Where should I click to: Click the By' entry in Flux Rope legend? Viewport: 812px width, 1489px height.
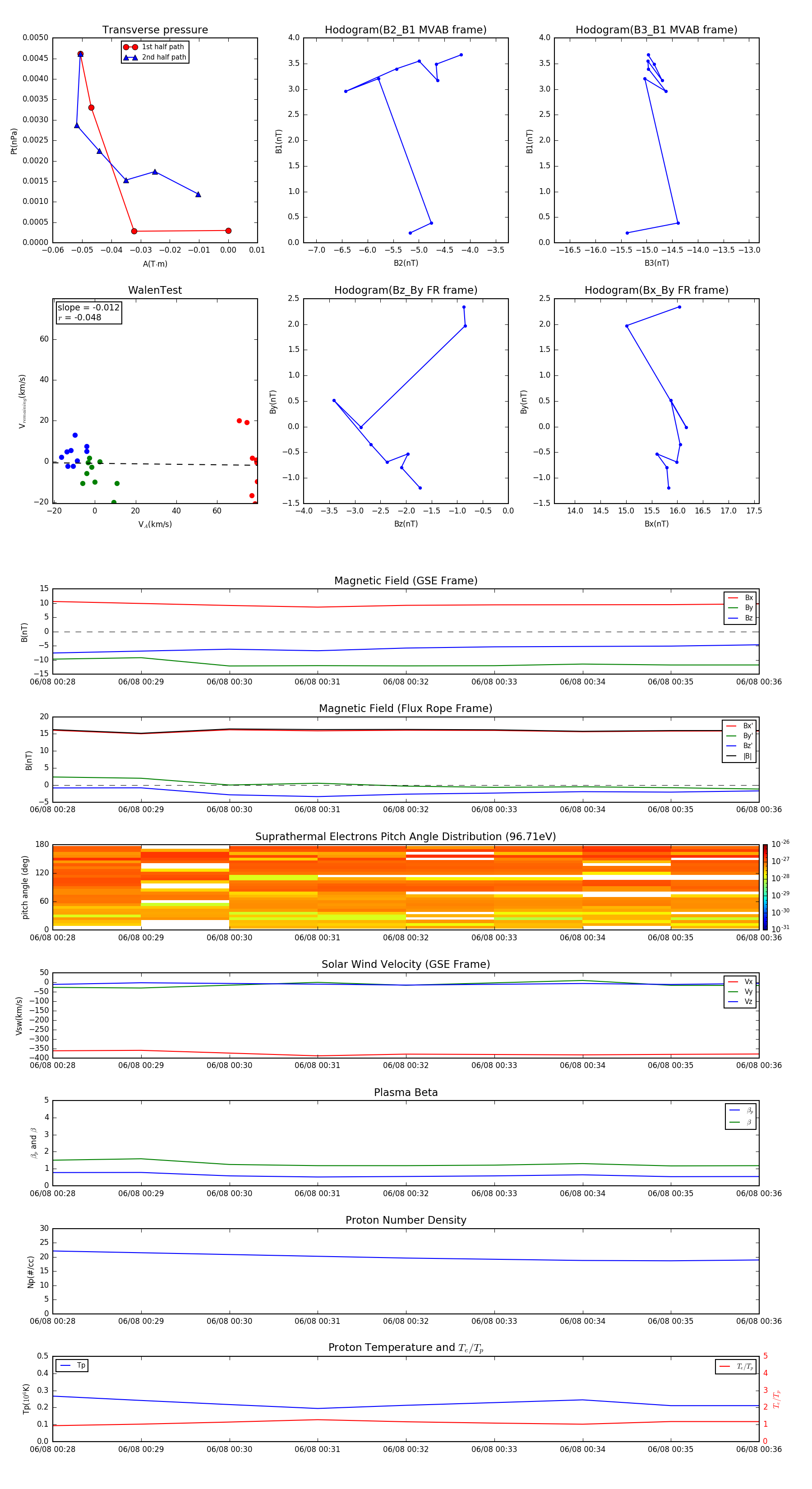(739, 736)
